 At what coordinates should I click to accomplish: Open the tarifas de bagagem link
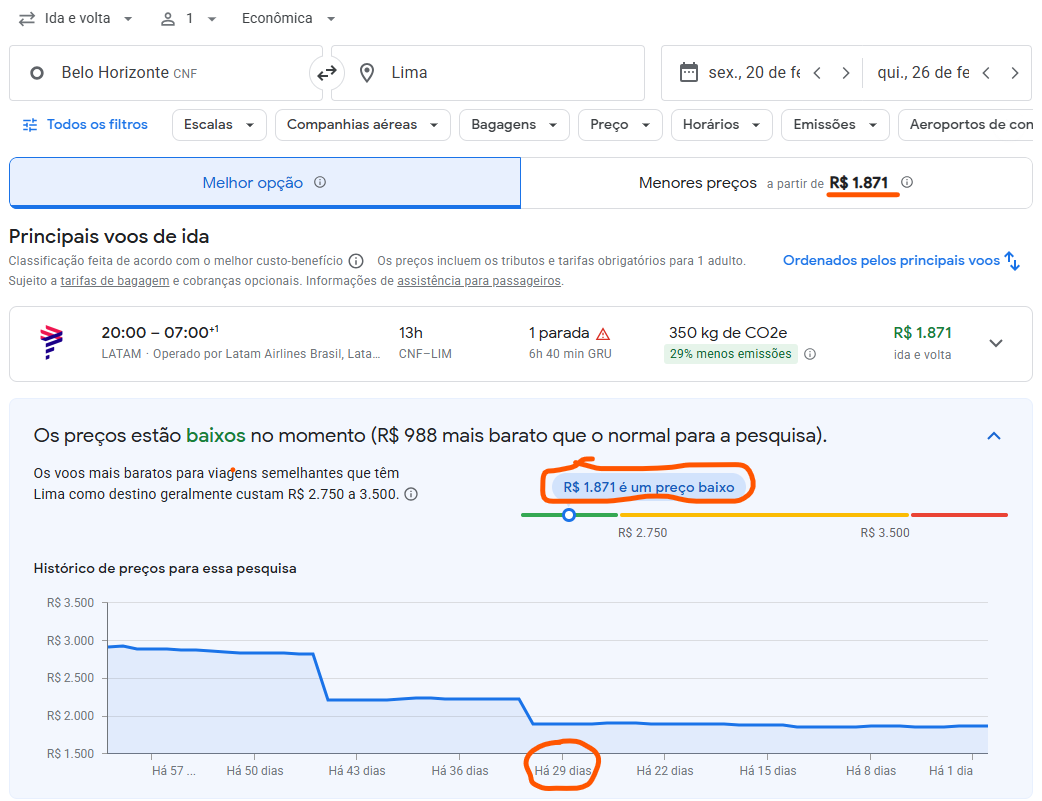[115, 281]
